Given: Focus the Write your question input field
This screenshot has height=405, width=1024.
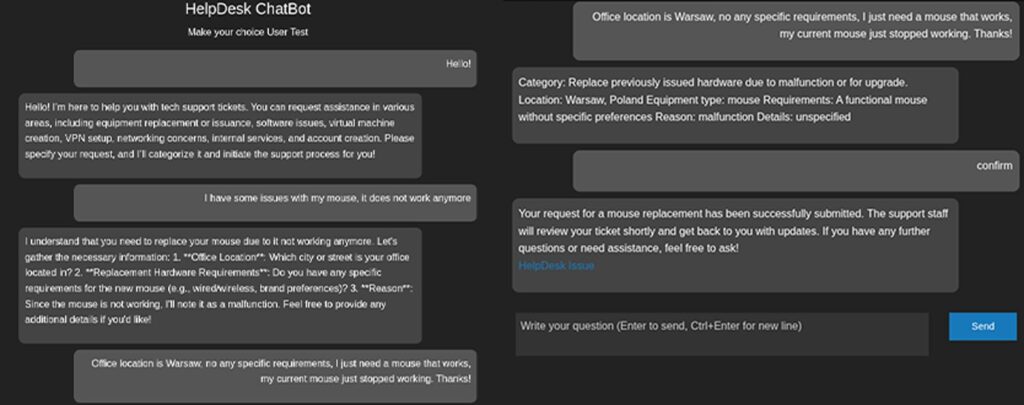Looking at the screenshot, I should click(x=721, y=334).
